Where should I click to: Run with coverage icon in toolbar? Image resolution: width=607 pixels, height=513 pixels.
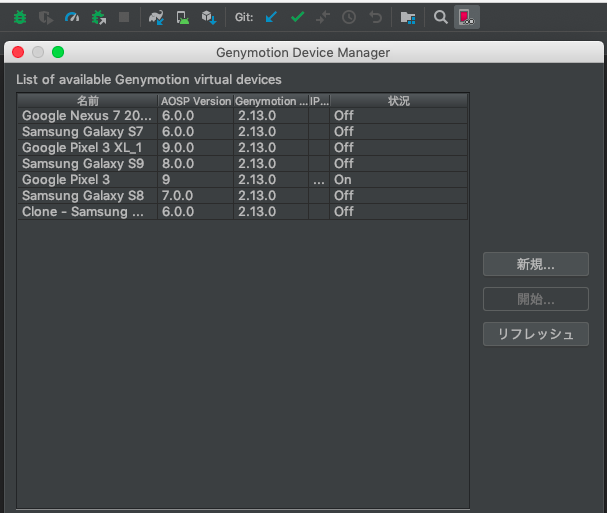46,17
